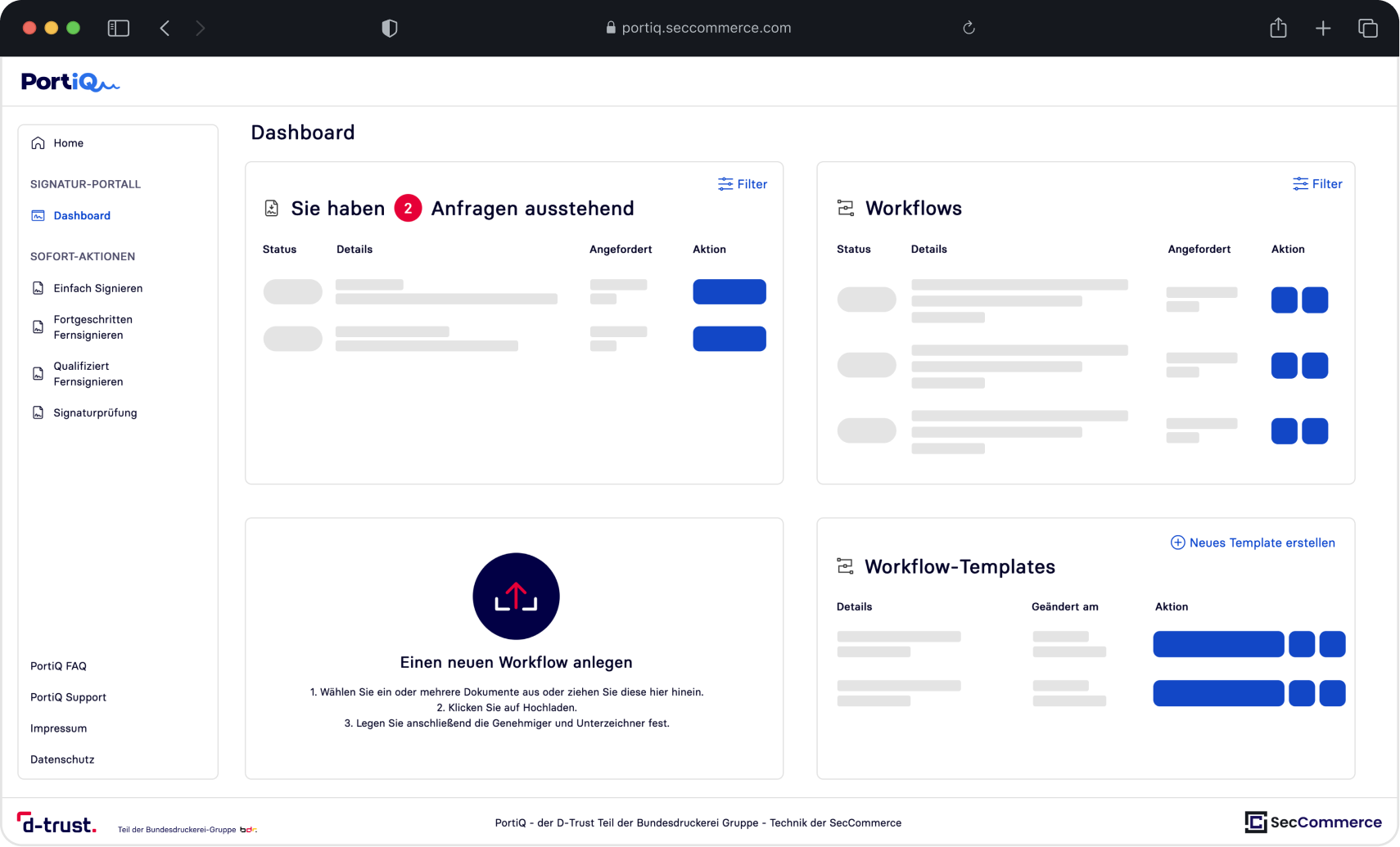
Task: Open Filter for pending requests panel
Action: [x=743, y=184]
